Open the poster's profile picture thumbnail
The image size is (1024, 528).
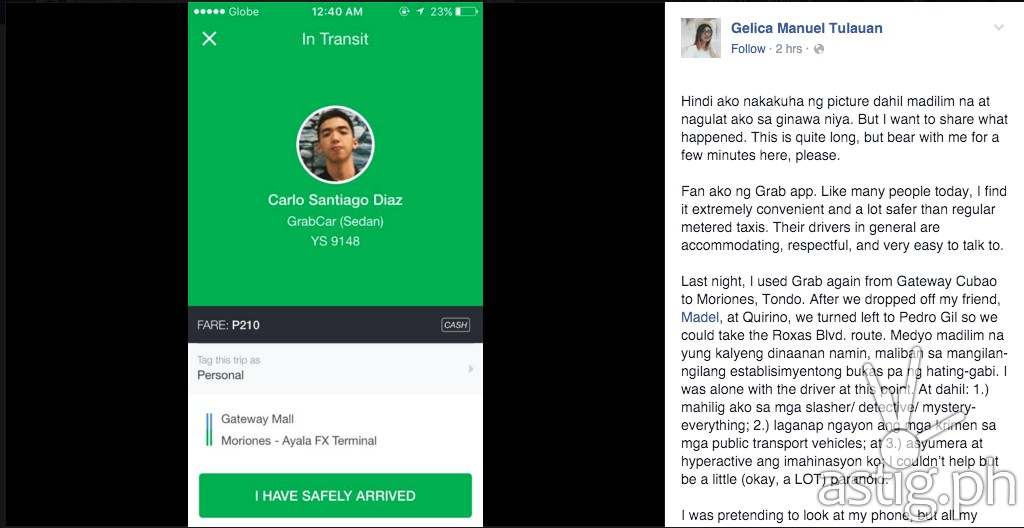[701, 38]
